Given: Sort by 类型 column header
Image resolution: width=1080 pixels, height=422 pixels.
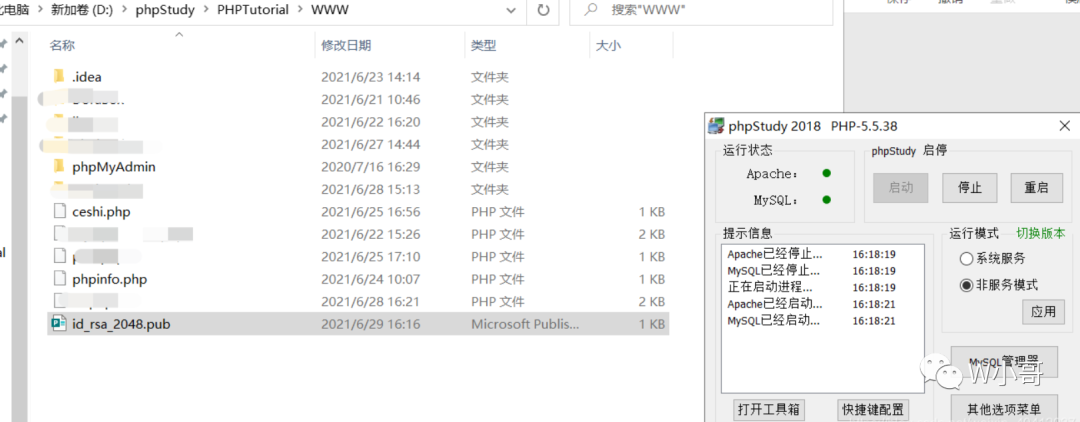Looking at the screenshot, I should point(484,45).
